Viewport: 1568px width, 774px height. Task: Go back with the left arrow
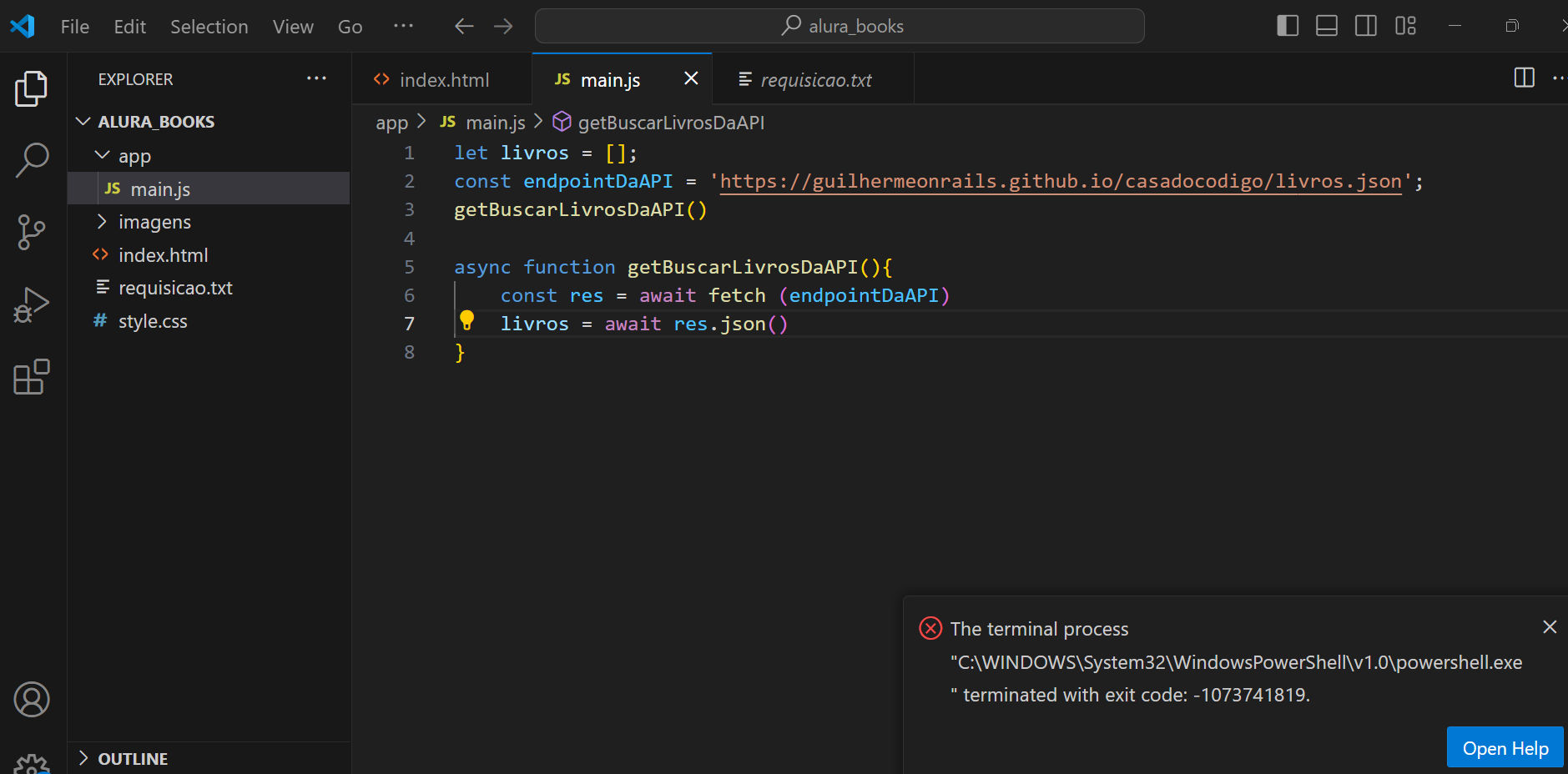(464, 26)
